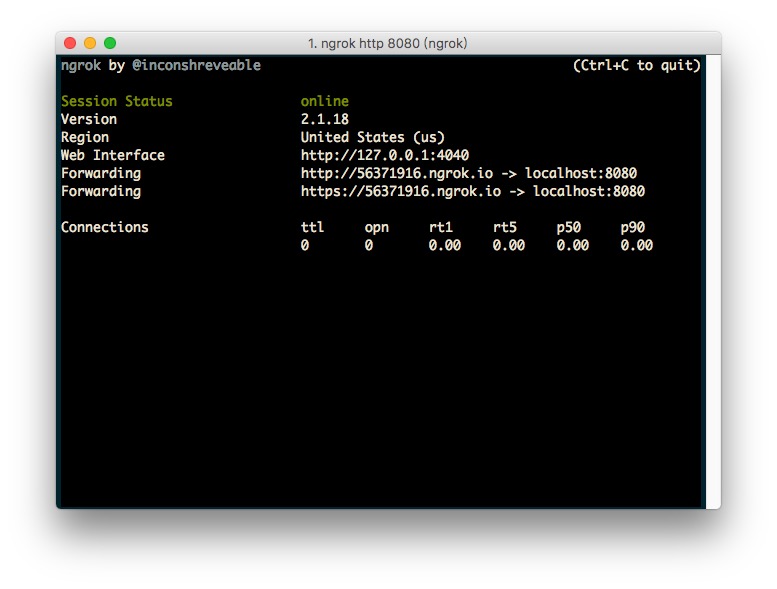The height and width of the screenshot is (589, 777).
Task: Click the 0 value under 'ttl'
Action: click(x=305, y=245)
